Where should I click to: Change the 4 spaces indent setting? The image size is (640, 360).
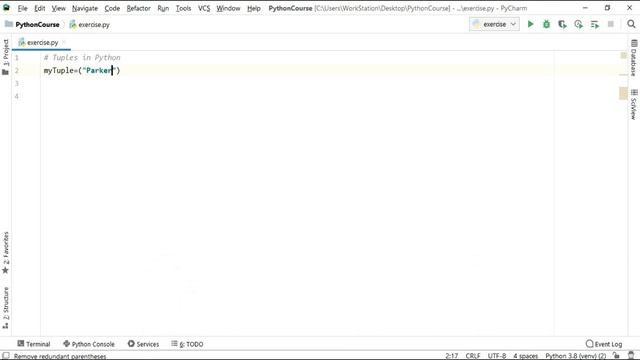coord(525,356)
